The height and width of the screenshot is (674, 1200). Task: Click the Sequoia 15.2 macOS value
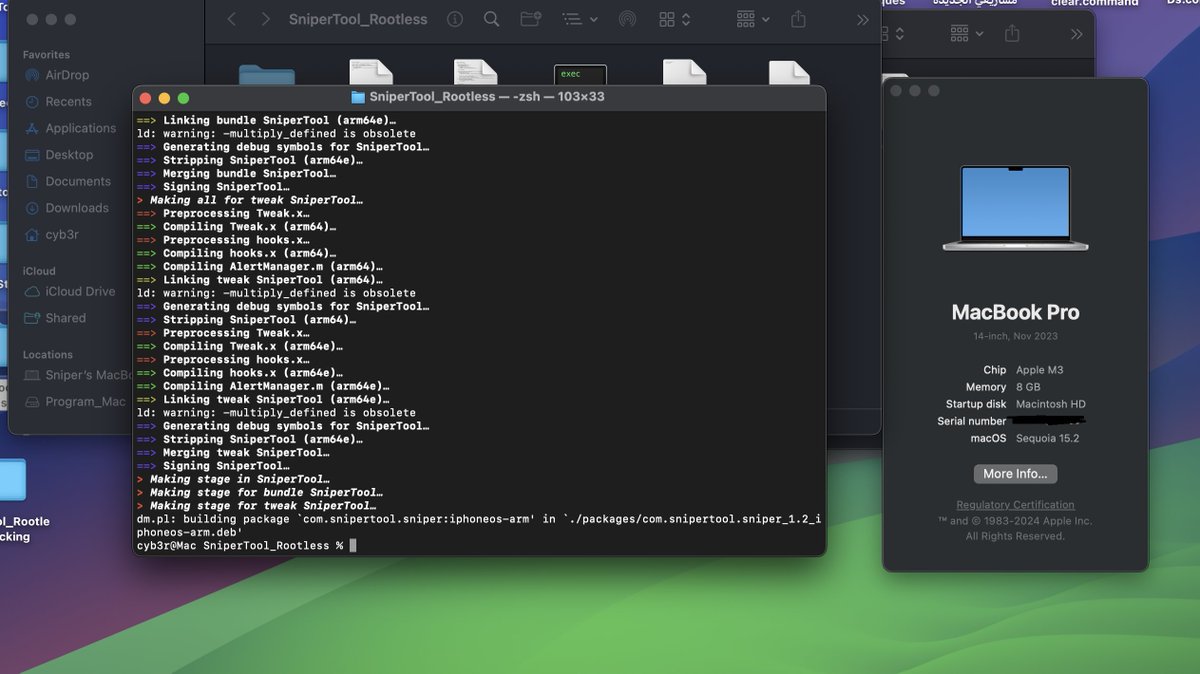pyautogui.click(x=1047, y=438)
